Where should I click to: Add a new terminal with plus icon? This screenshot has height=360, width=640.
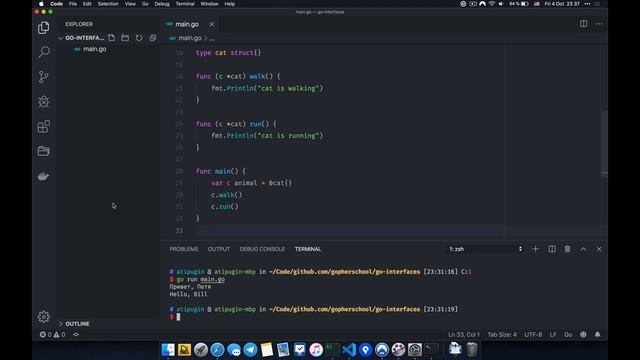[536, 249]
